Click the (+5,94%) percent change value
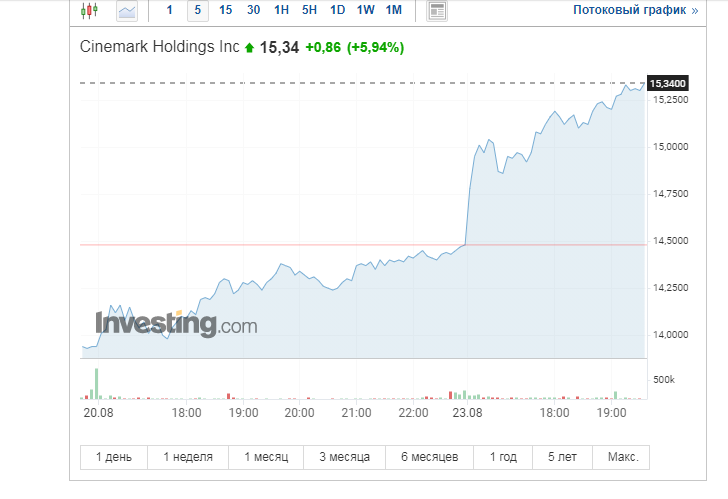The width and height of the screenshot is (728, 499). point(376,47)
